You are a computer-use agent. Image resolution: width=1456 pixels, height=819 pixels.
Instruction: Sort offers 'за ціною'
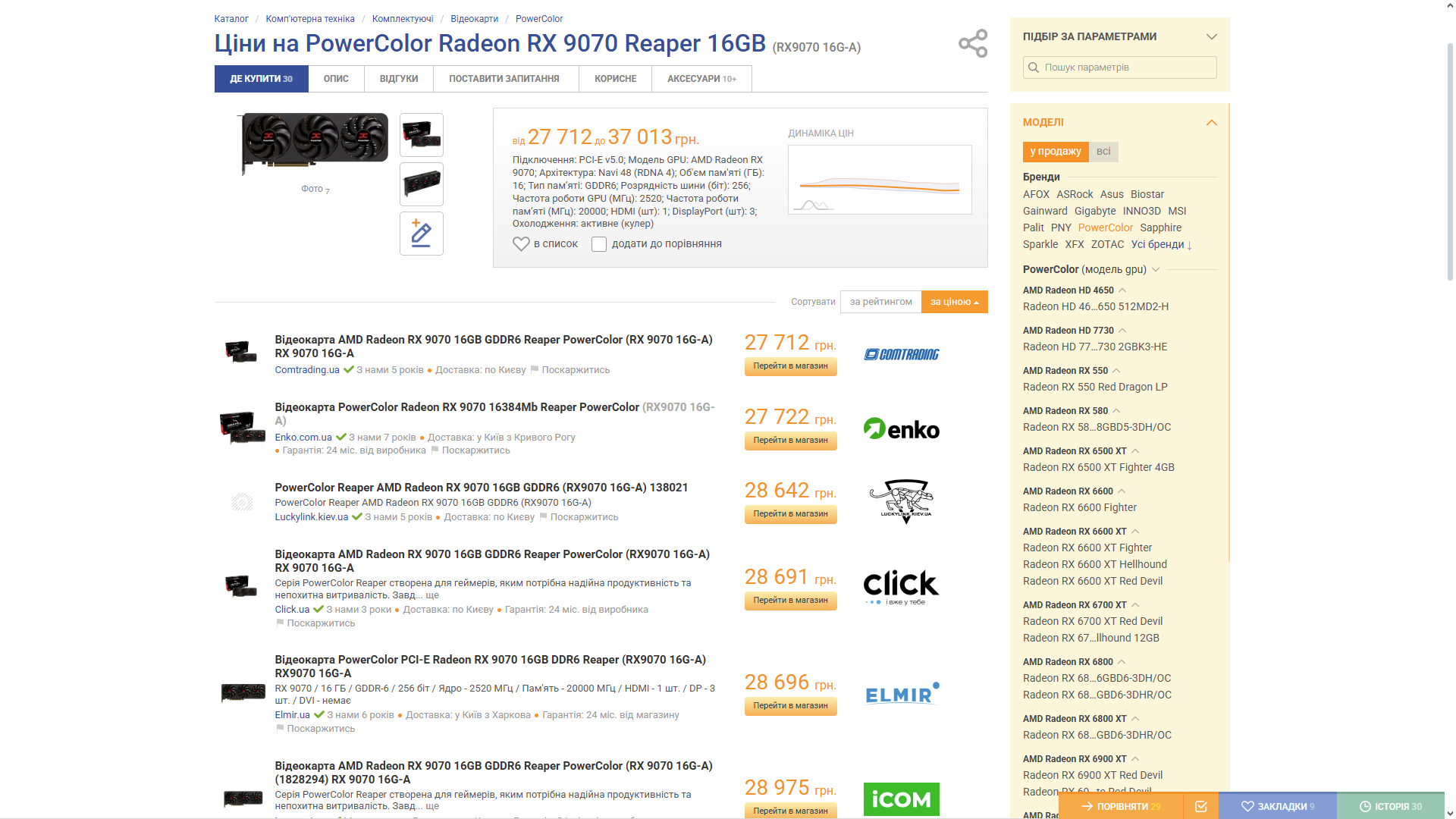tap(955, 302)
